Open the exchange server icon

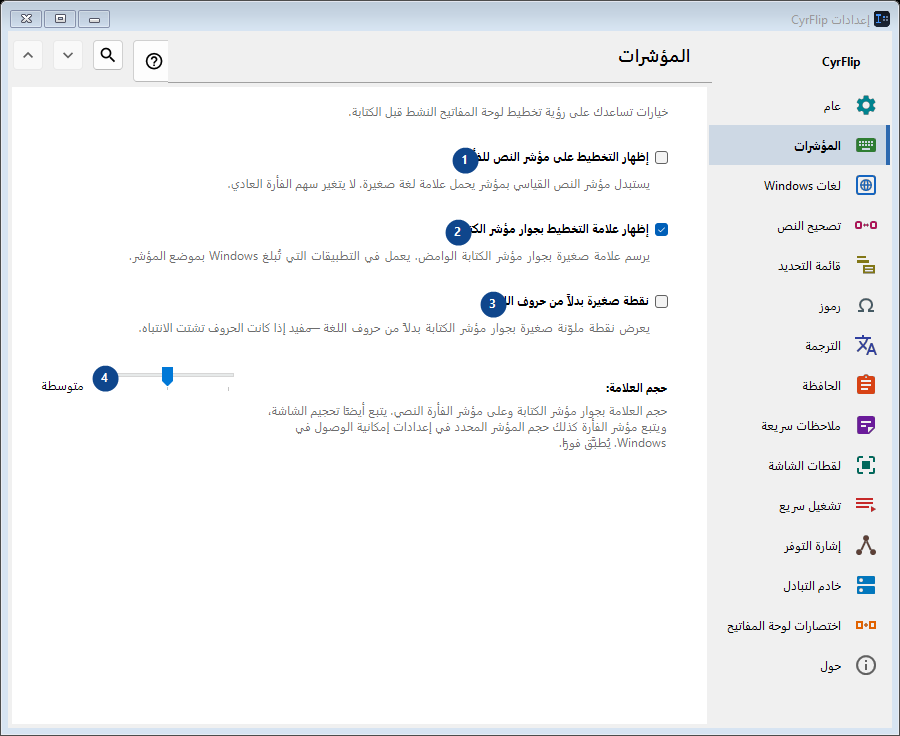866,585
